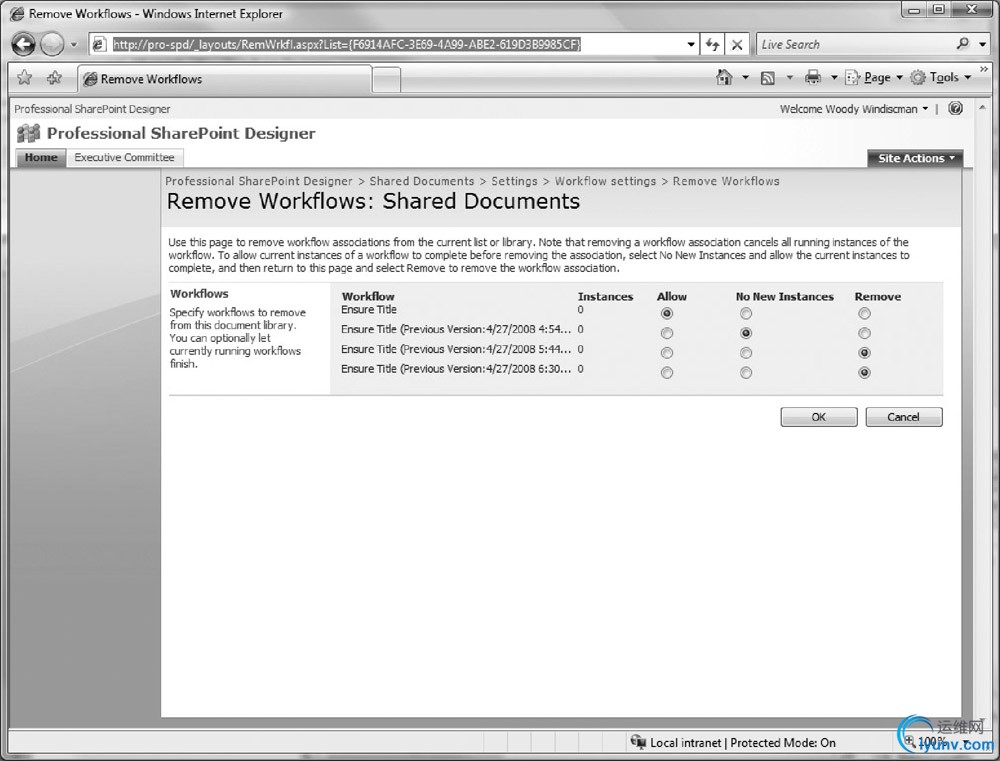Click the Live Search input box

(855, 45)
